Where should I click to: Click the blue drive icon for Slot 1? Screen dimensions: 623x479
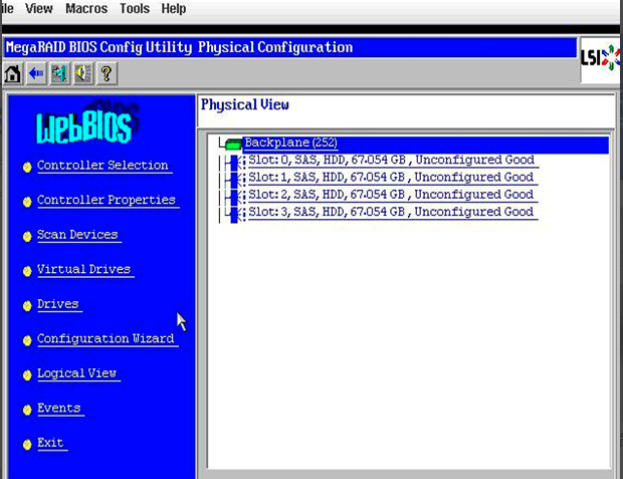click(x=234, y=180)
